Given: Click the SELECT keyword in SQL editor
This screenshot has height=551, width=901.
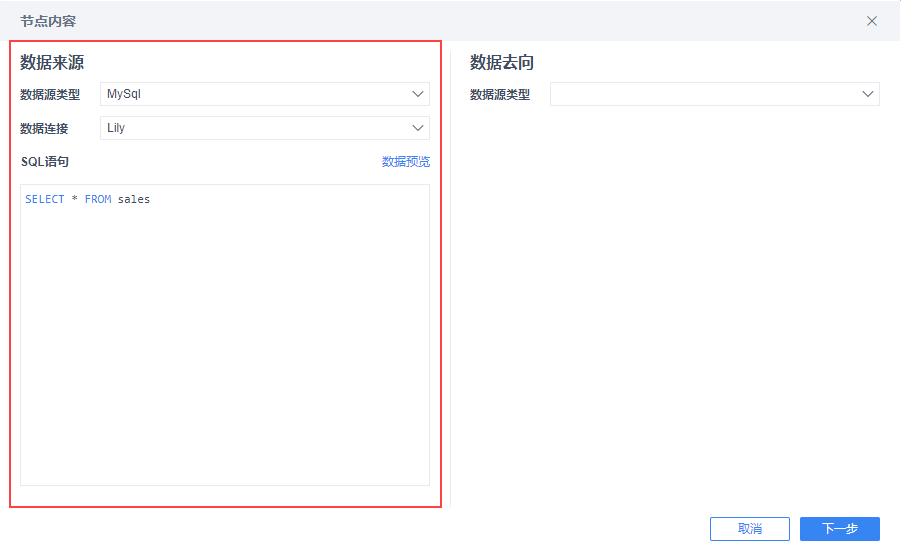Looking at the screenshot, I should (45, 199).
